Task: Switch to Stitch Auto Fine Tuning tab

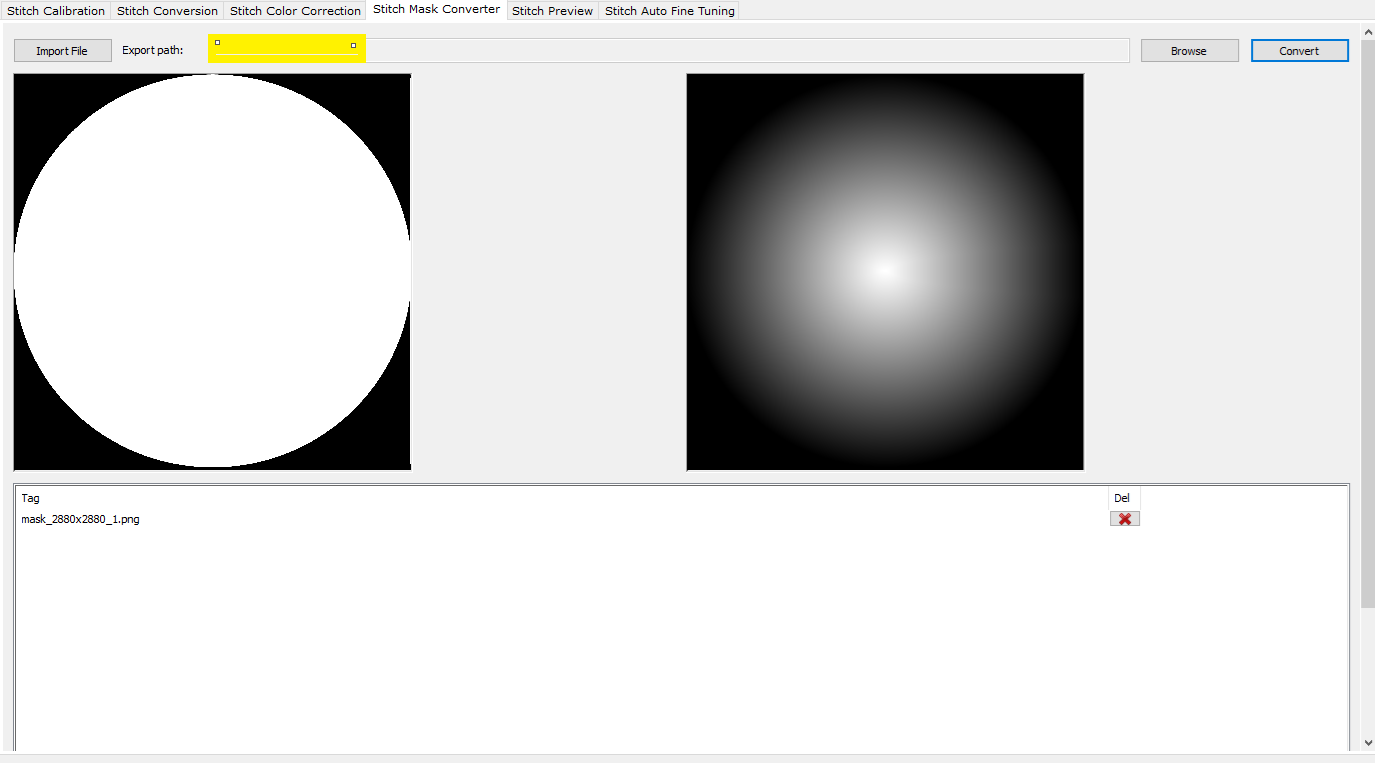Action: point(669,11)
